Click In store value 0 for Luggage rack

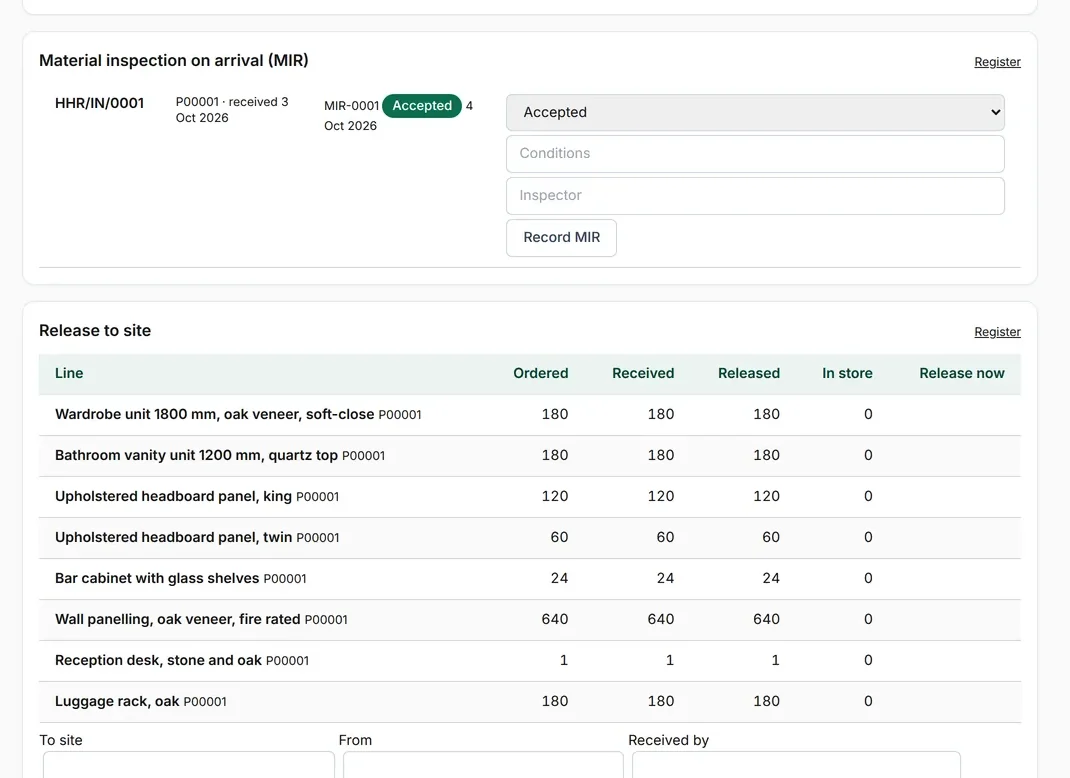(x=868, y=701)
